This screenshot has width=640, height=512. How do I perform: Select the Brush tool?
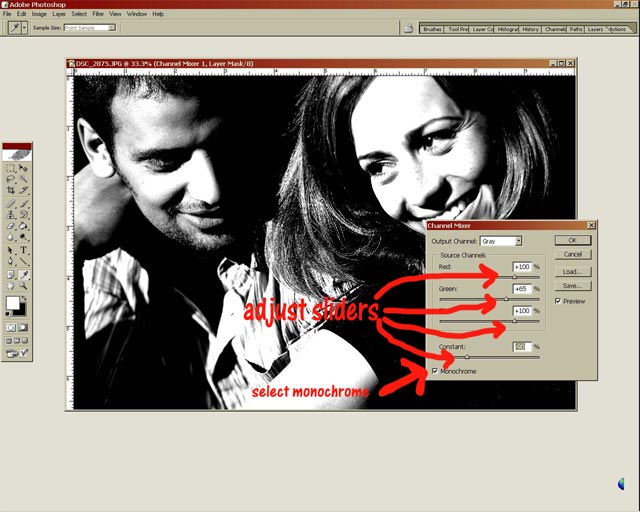[24, 204]
